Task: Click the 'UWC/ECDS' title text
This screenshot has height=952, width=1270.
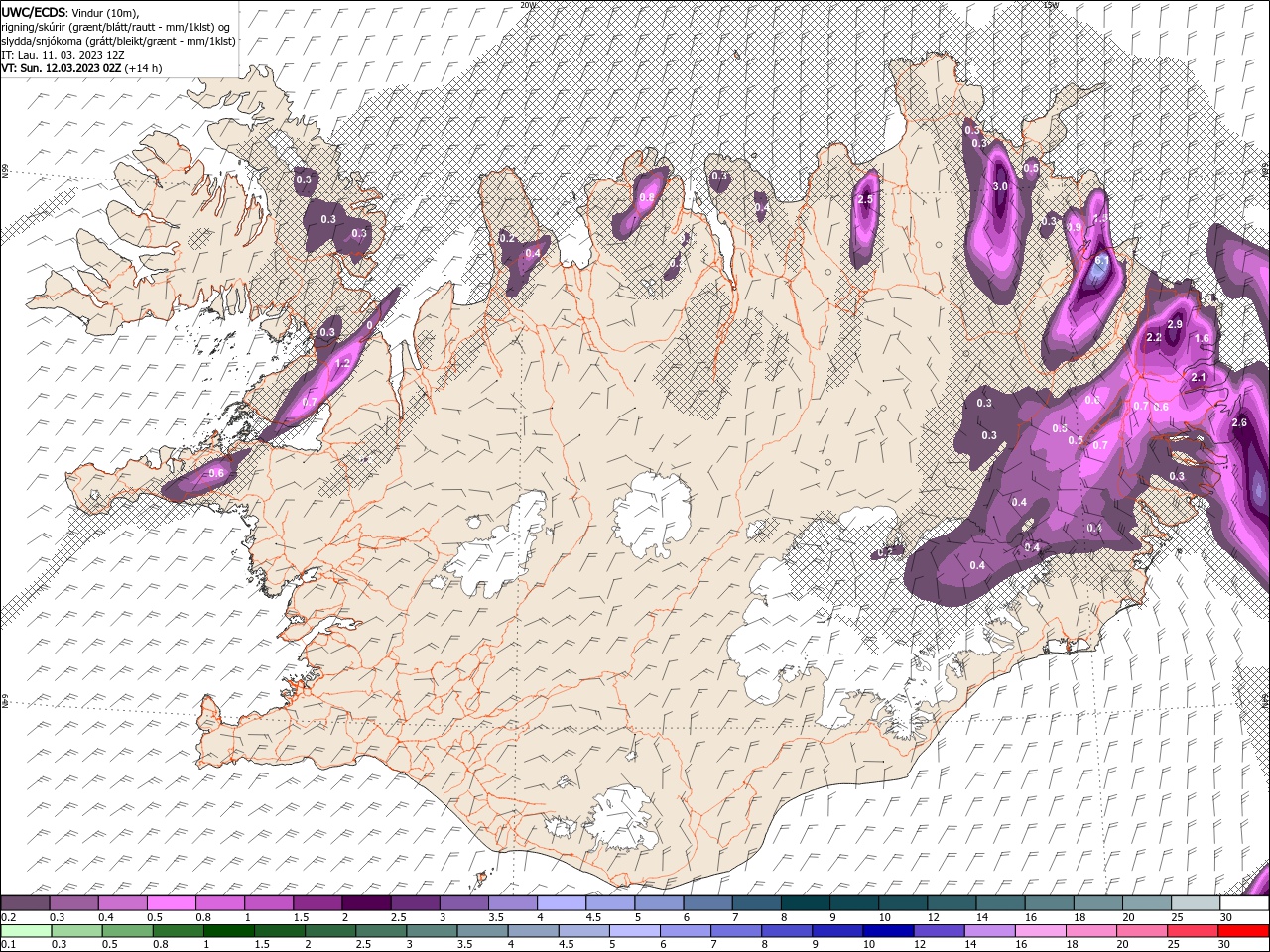Action: (x=34, y=12)
